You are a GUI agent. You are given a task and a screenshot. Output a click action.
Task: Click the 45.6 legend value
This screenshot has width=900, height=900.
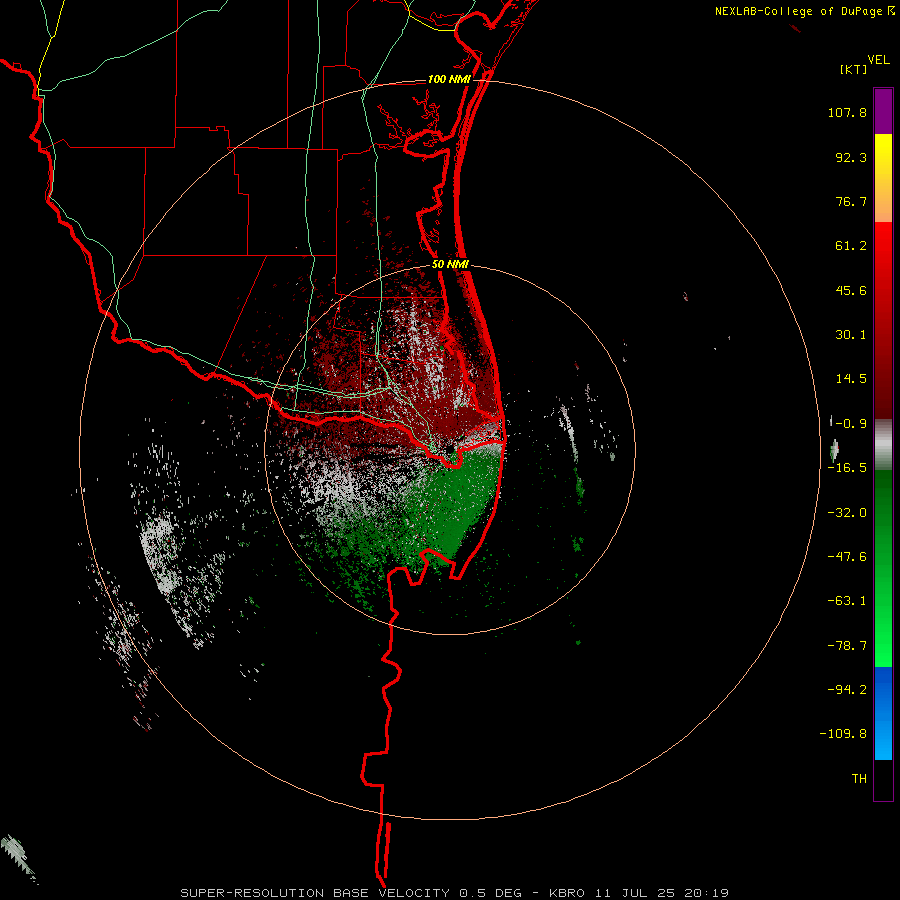pos(851,290)
